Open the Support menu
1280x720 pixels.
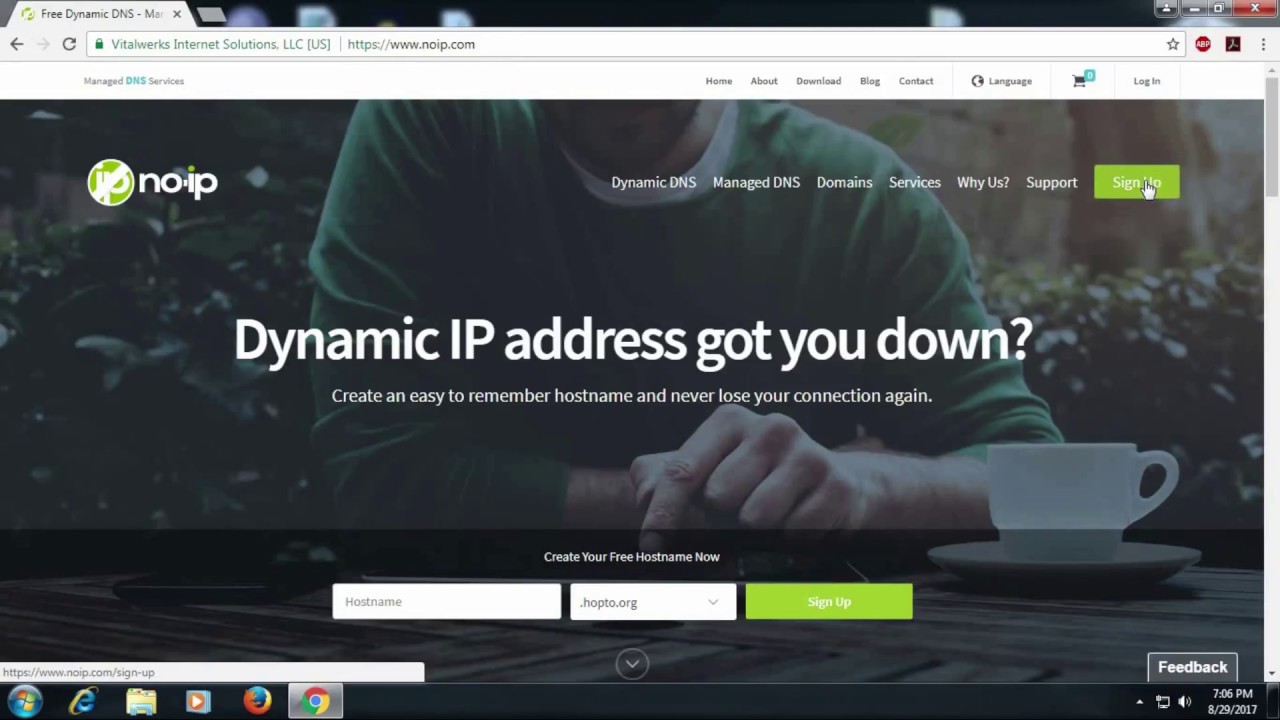(1051, 182)
